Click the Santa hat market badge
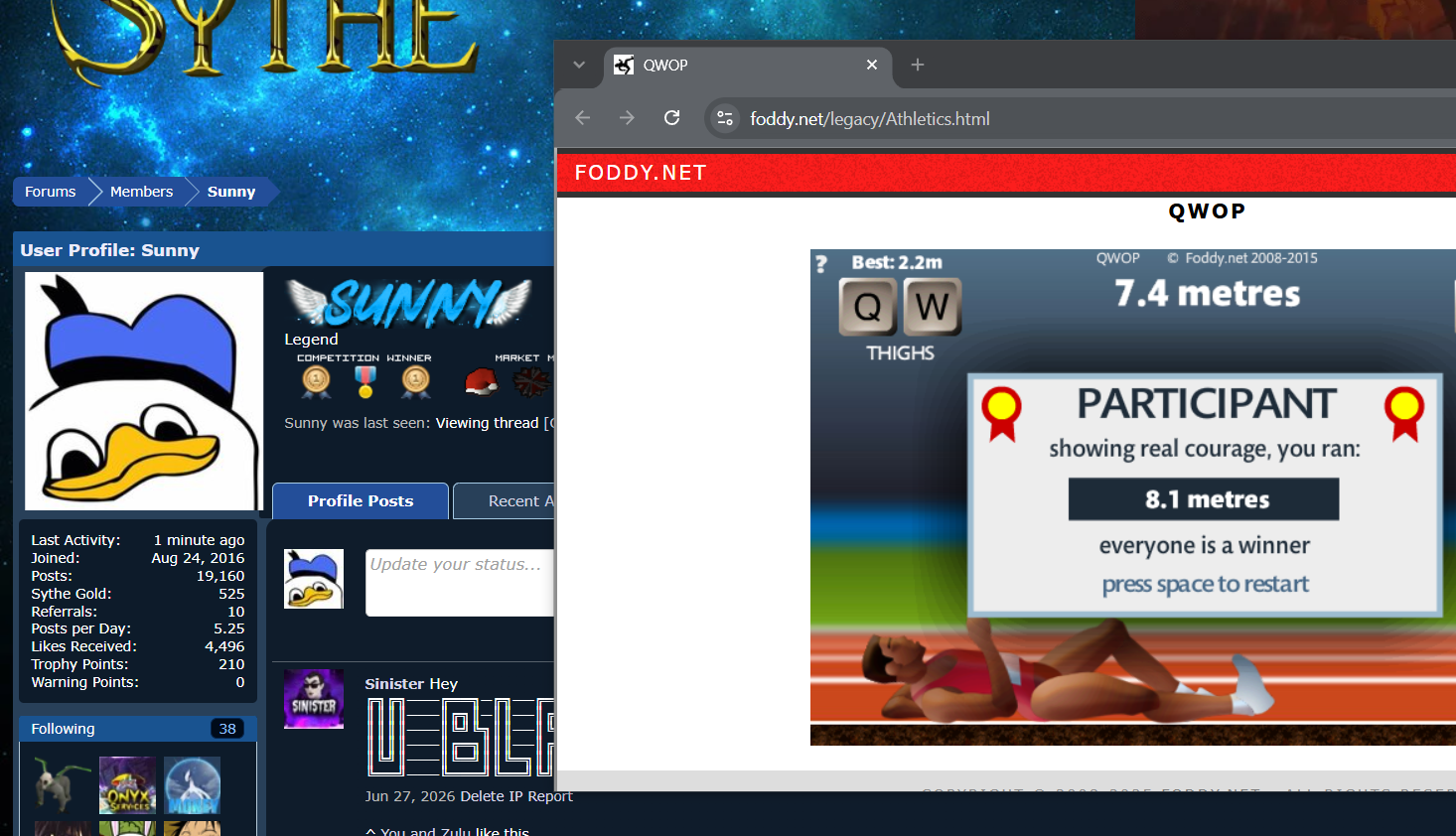The image size is (1456, 836). [482, 381]
